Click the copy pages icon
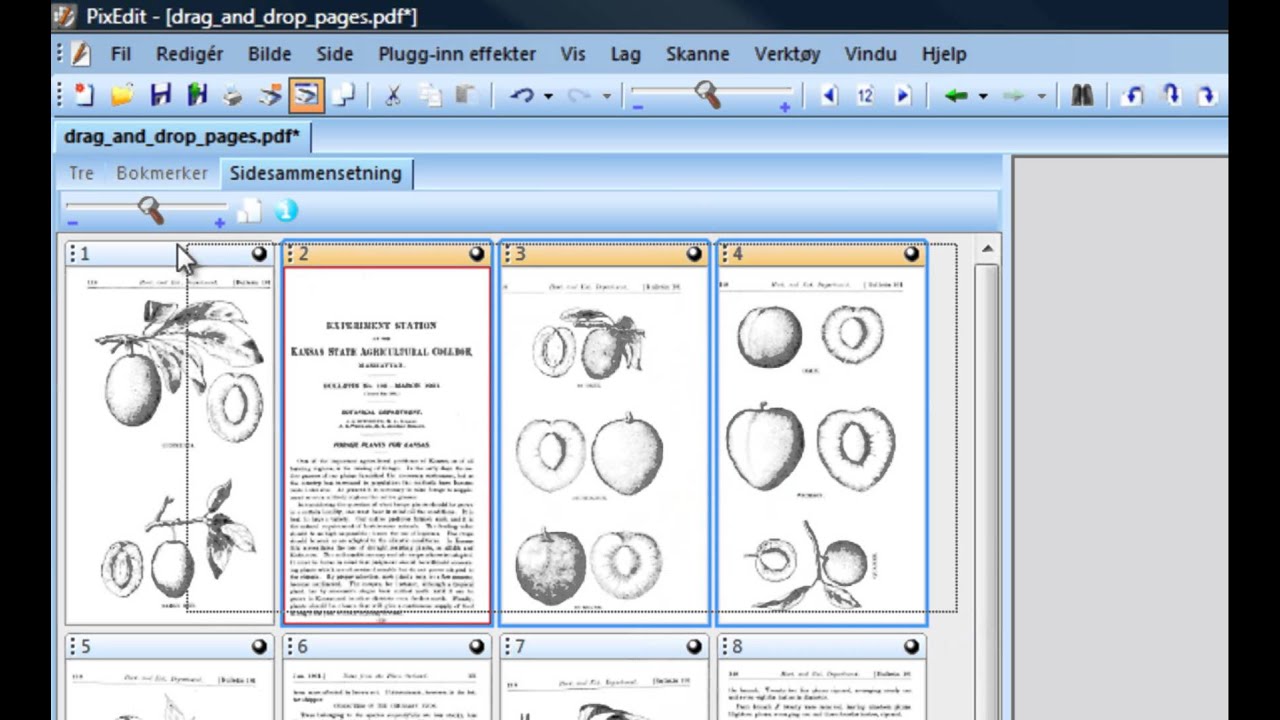This screenshot has height=720, width=1280. [x=343, y=96]
